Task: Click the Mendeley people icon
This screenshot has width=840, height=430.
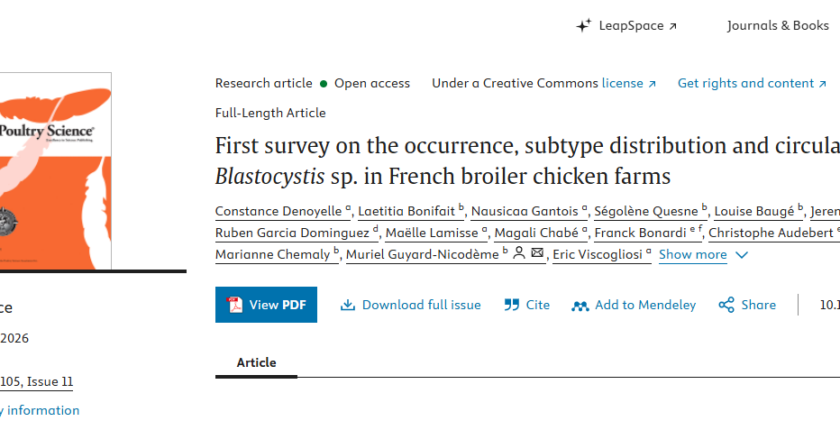Action: tap(580, 306)
